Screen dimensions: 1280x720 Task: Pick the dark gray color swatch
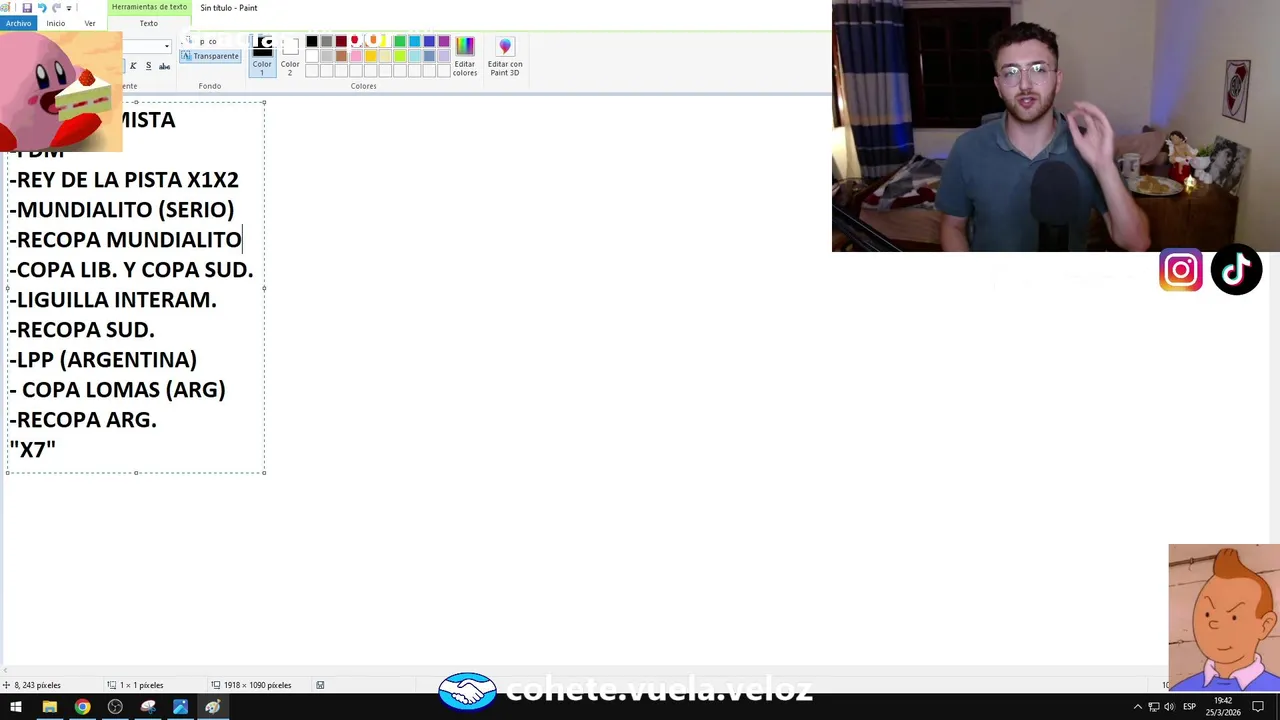(x=327, y=41)
